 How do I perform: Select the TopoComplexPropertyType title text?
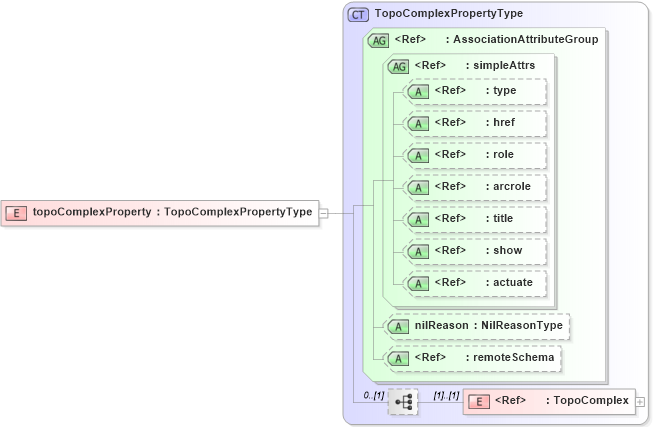pyautogui.click(x=449, y=13)
